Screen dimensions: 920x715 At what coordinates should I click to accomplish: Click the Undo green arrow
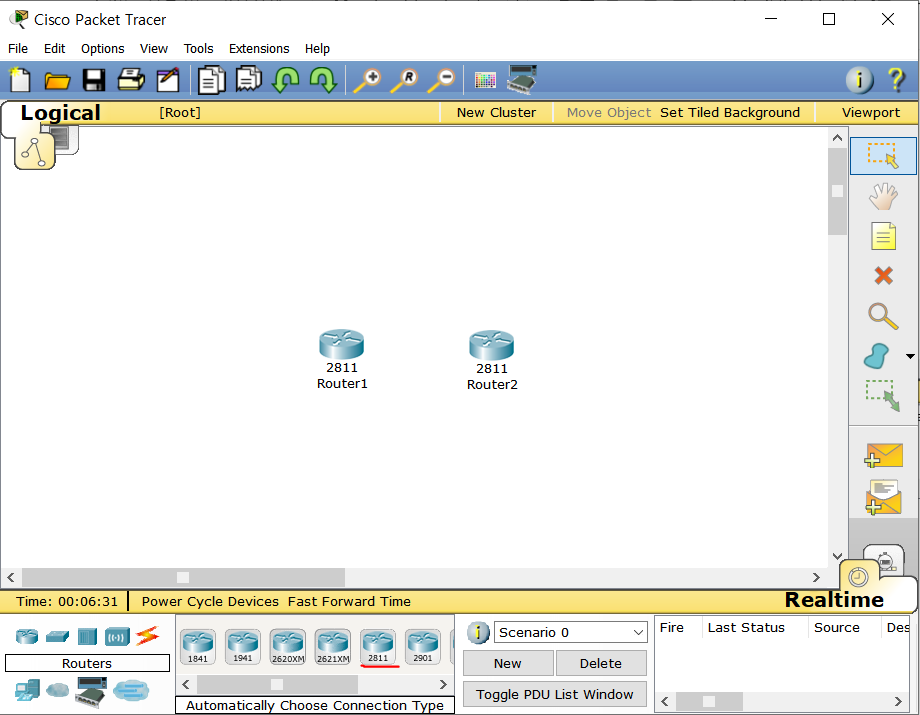286,80
